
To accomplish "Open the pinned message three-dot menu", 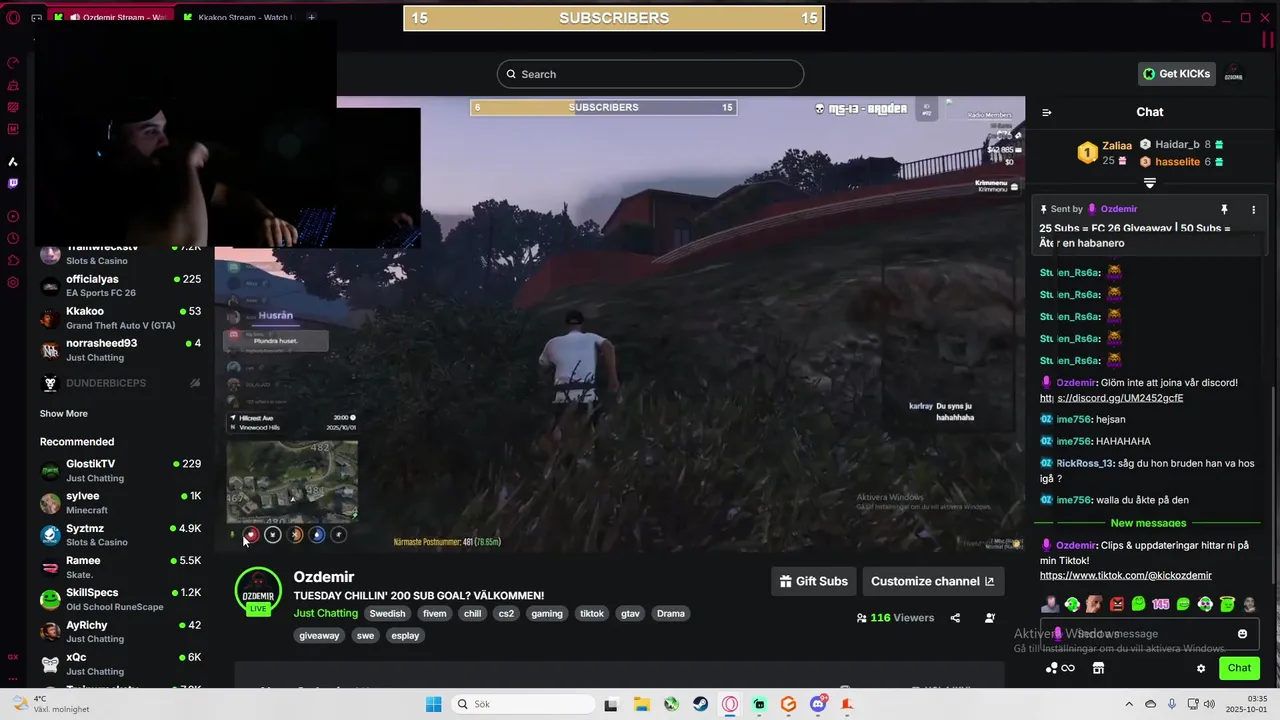I will (x=1253, y=209).
